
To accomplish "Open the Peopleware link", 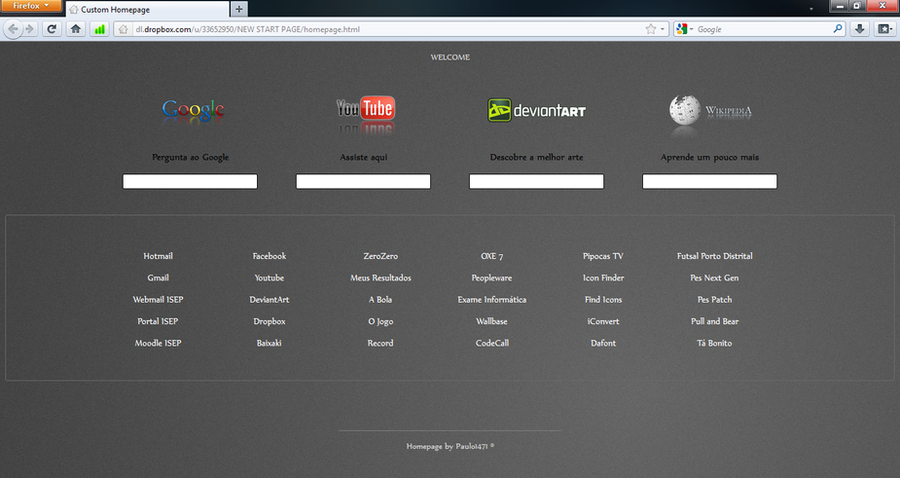I will [492, 278].
